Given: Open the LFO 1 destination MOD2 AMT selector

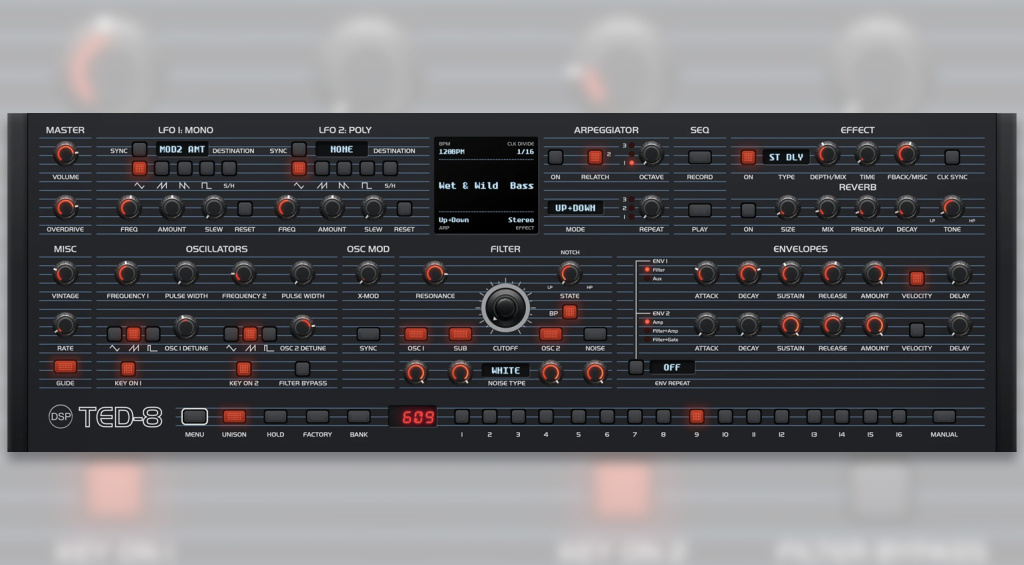Looking at the screenshot, I should point(182,149).
